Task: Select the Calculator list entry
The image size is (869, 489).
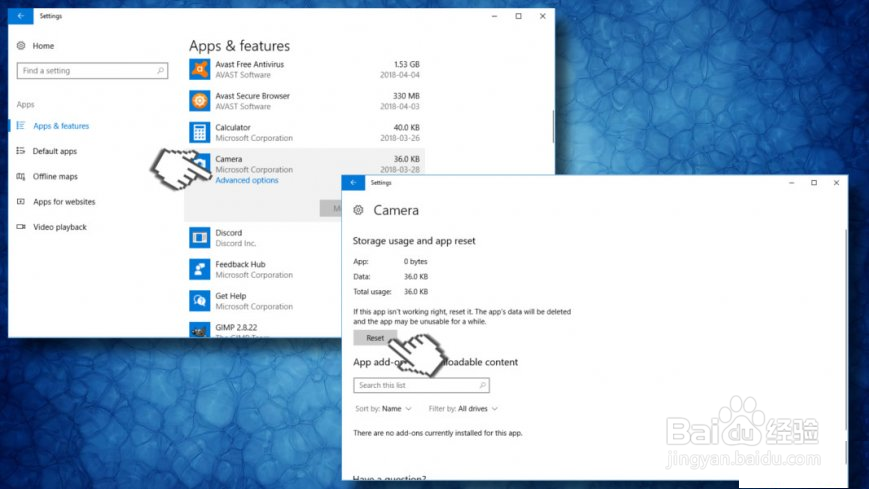Action: tap(304, 133)
